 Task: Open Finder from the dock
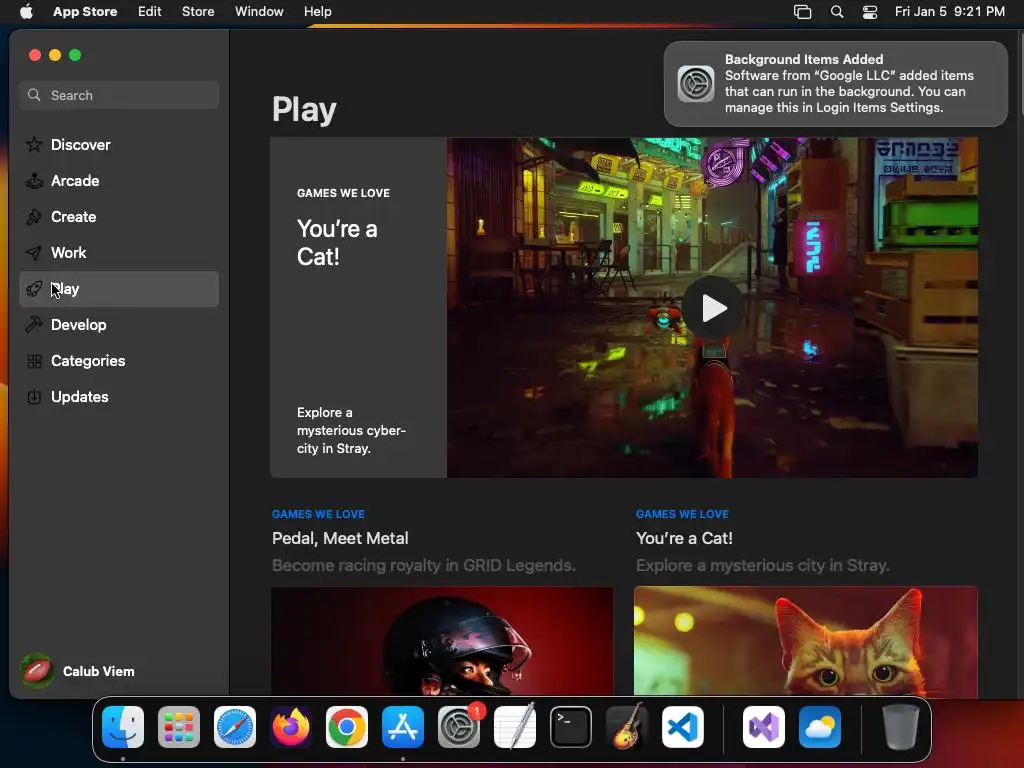pyautogui.click(x=123, y=726)
